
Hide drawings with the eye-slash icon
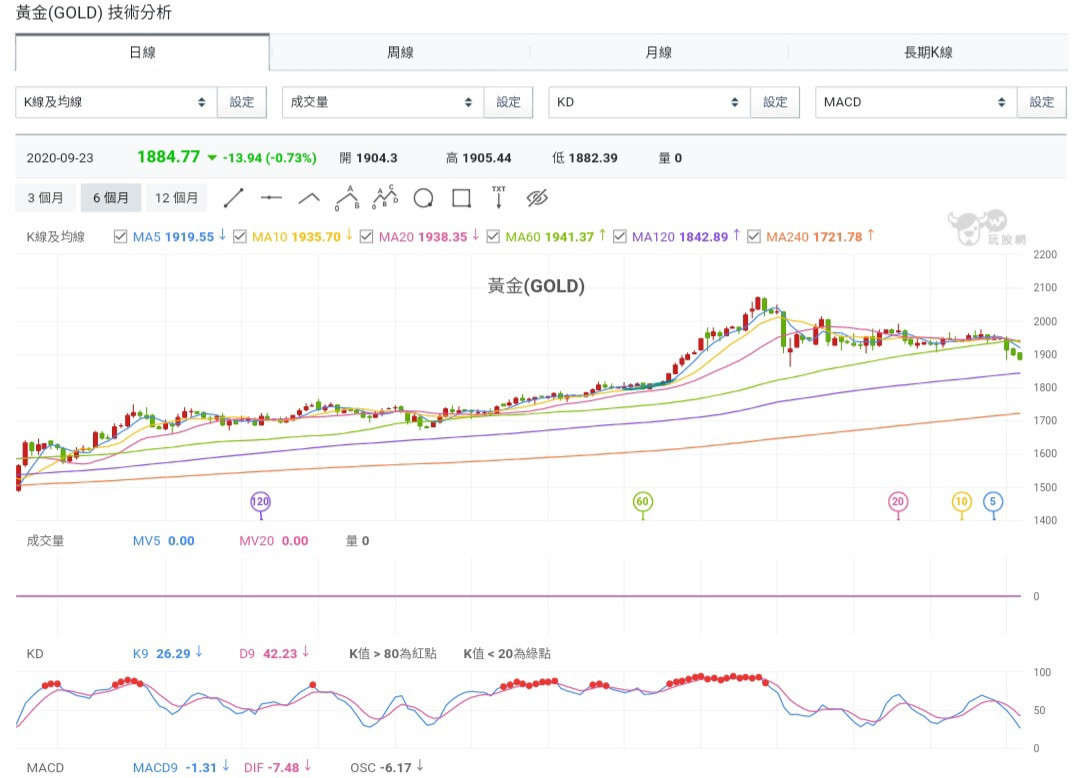click(537, 198)
